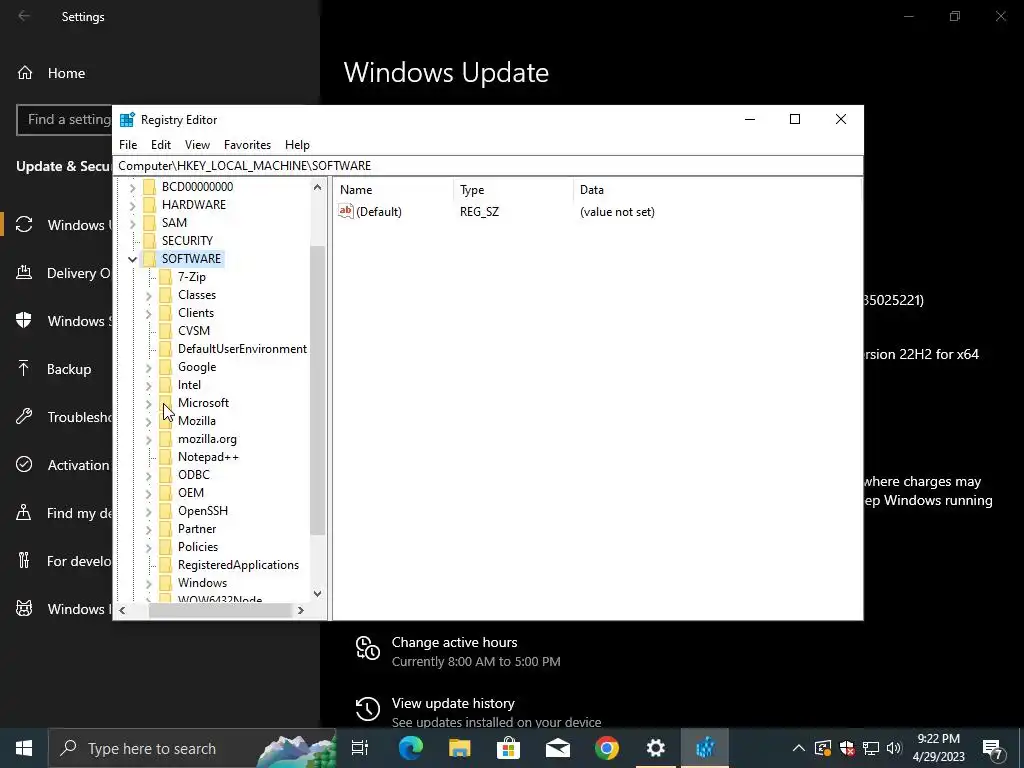
Task: Click the SAM key folder icon
Action: click(x=150, y=223)
